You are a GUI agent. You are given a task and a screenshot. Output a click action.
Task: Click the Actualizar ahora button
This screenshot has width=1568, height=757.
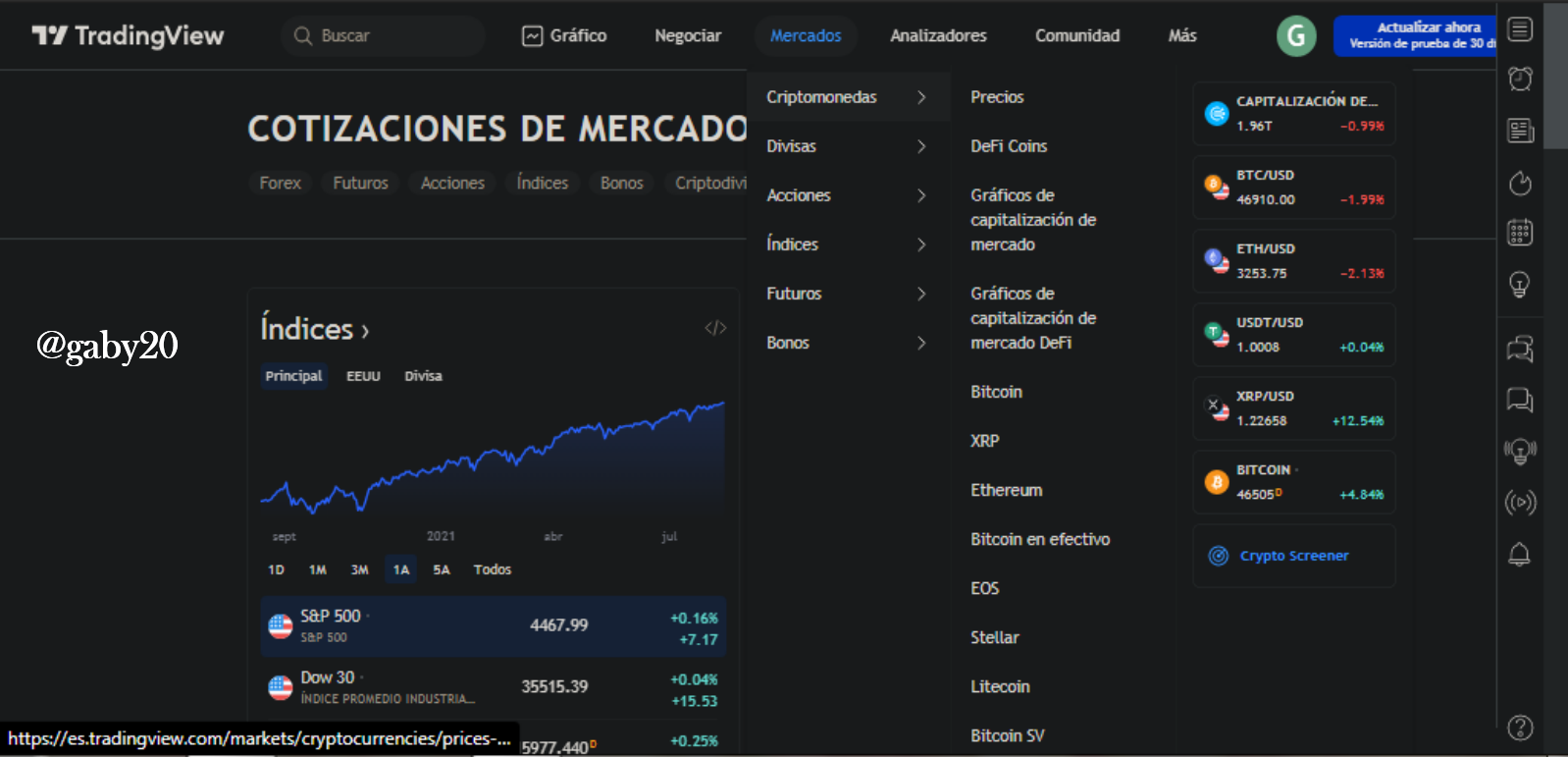pyautogui.click(x=1415, y=35)
